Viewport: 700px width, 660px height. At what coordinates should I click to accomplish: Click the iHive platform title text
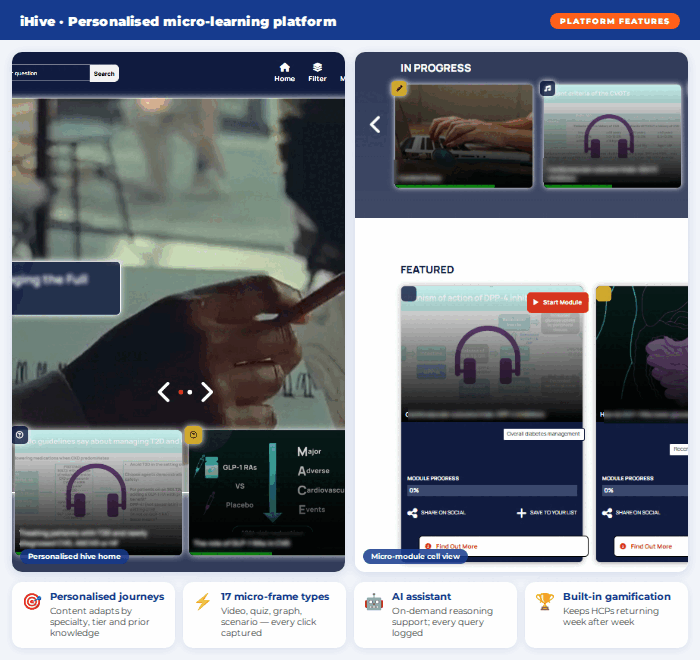tap(178, 21)
